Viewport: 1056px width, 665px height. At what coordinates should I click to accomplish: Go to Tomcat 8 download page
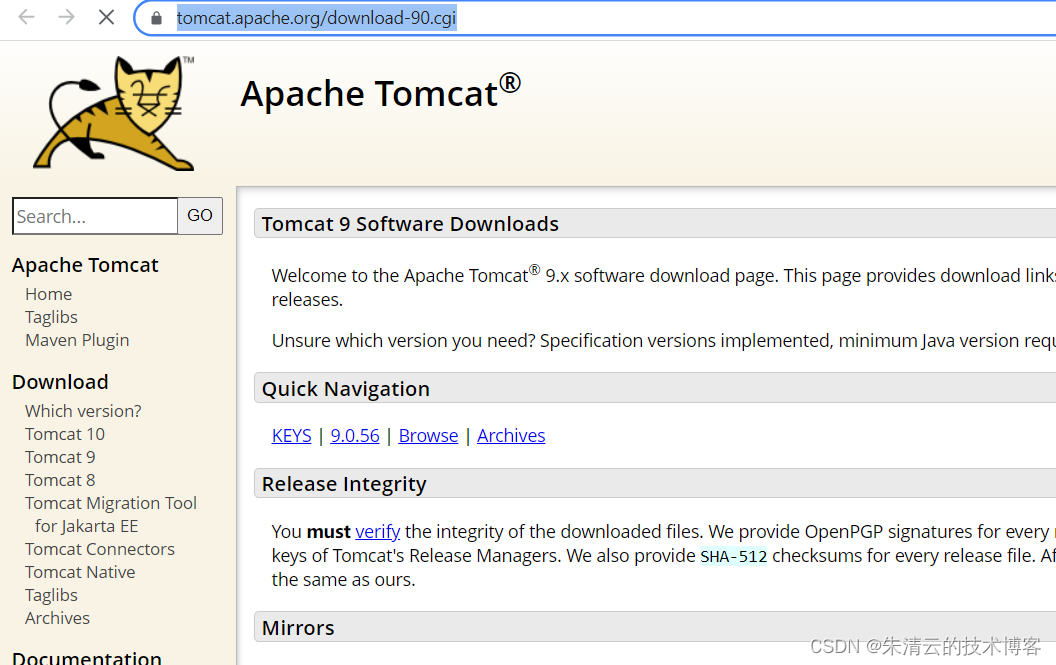point(60,480)
